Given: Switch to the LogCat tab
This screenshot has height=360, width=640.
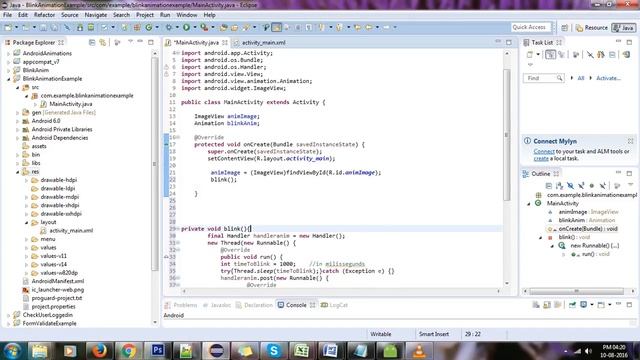Looking at the screenshot, I should point(334,305).
